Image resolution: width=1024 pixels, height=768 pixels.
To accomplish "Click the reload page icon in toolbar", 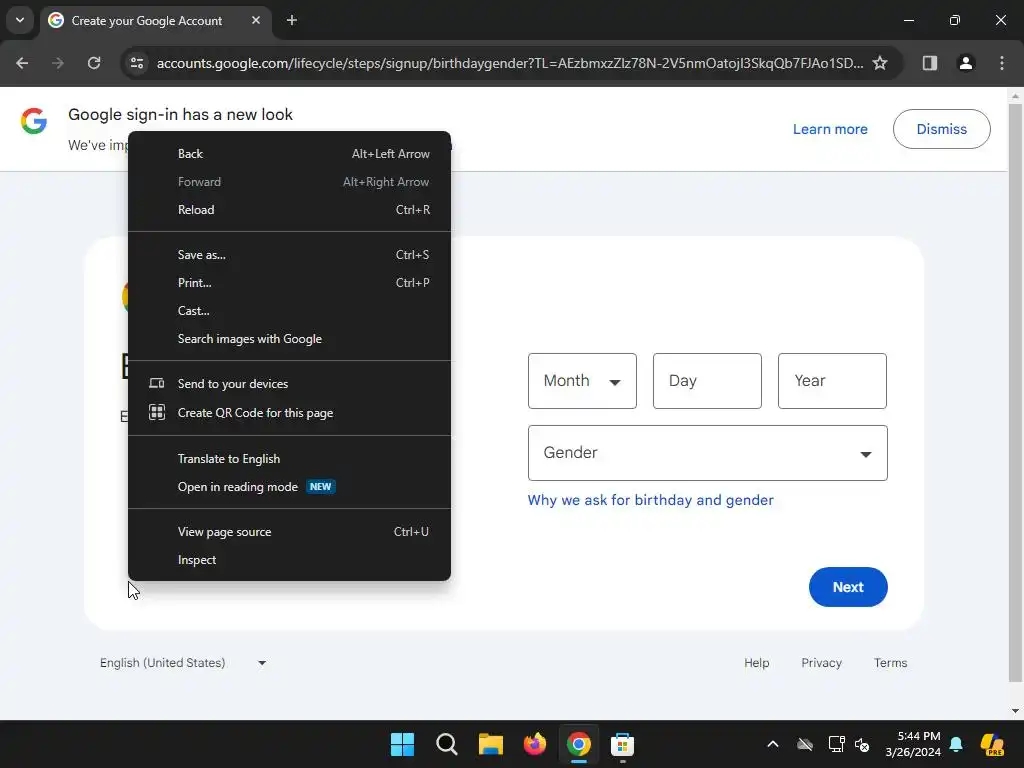I will [94, 63].
